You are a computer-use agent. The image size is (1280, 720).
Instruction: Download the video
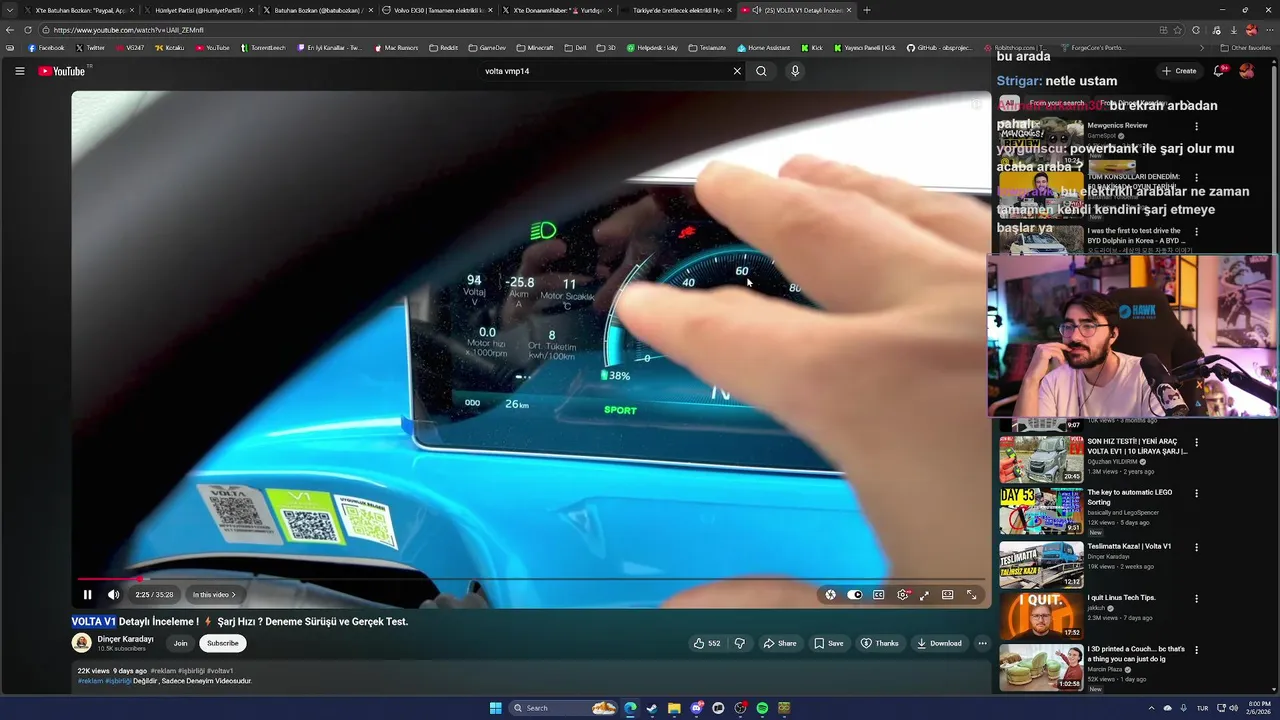(x=939, y=643)
